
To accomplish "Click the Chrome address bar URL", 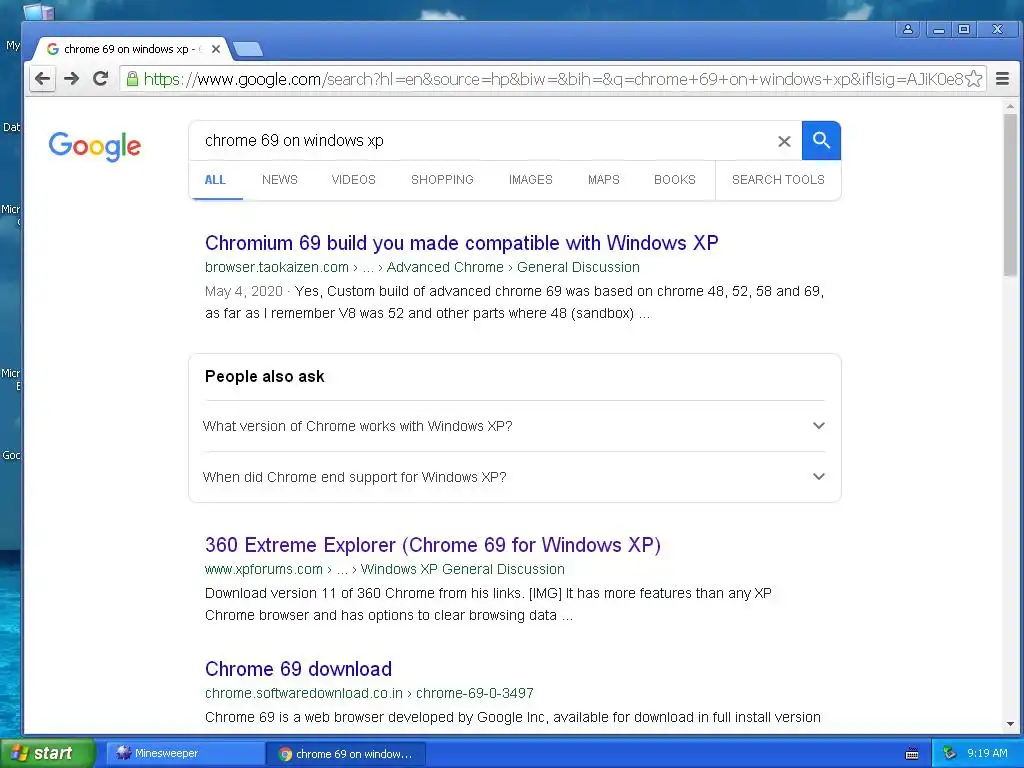I will pos(553,79).
